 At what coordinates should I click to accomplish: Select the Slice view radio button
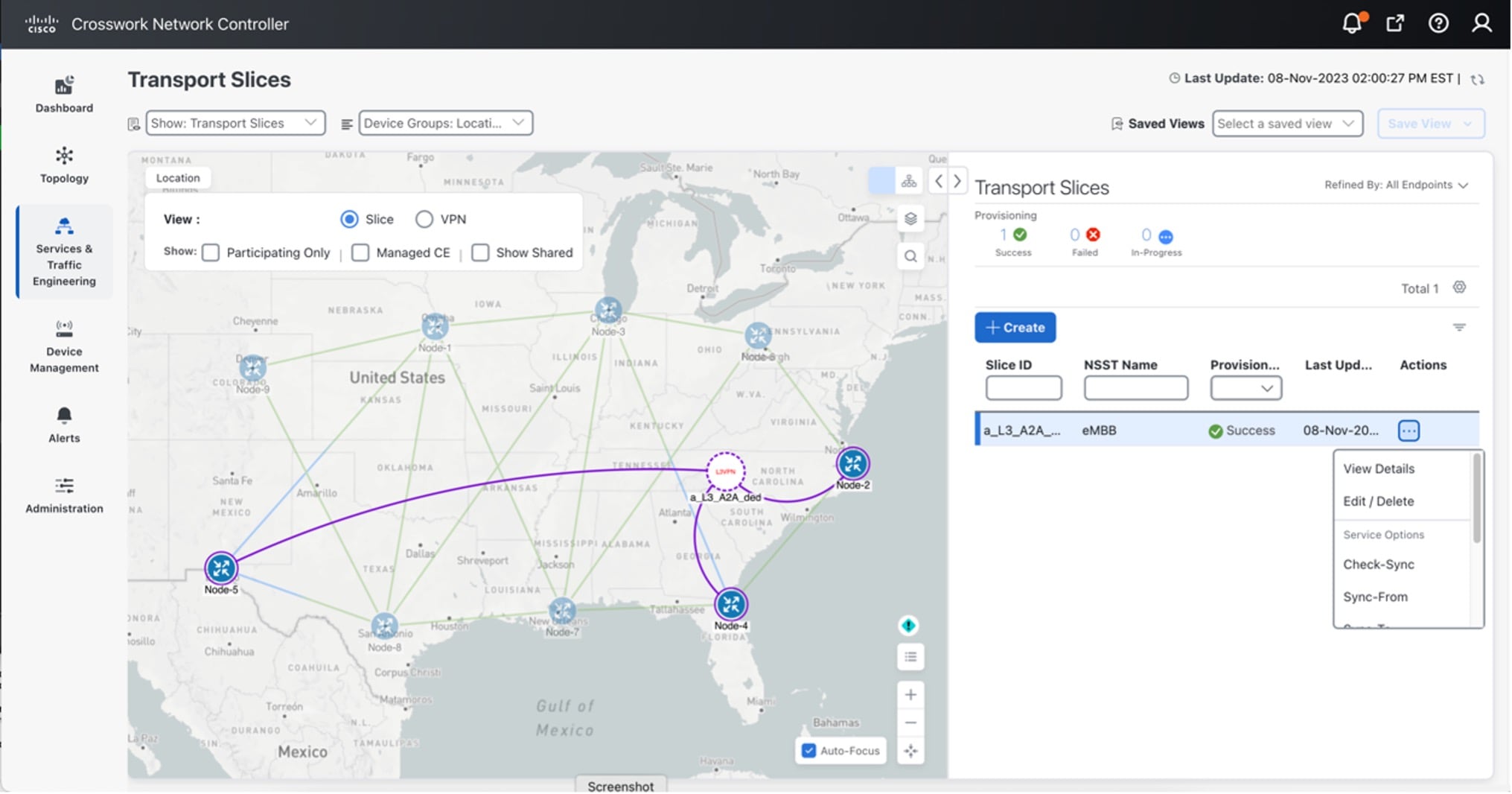point(348,219)
